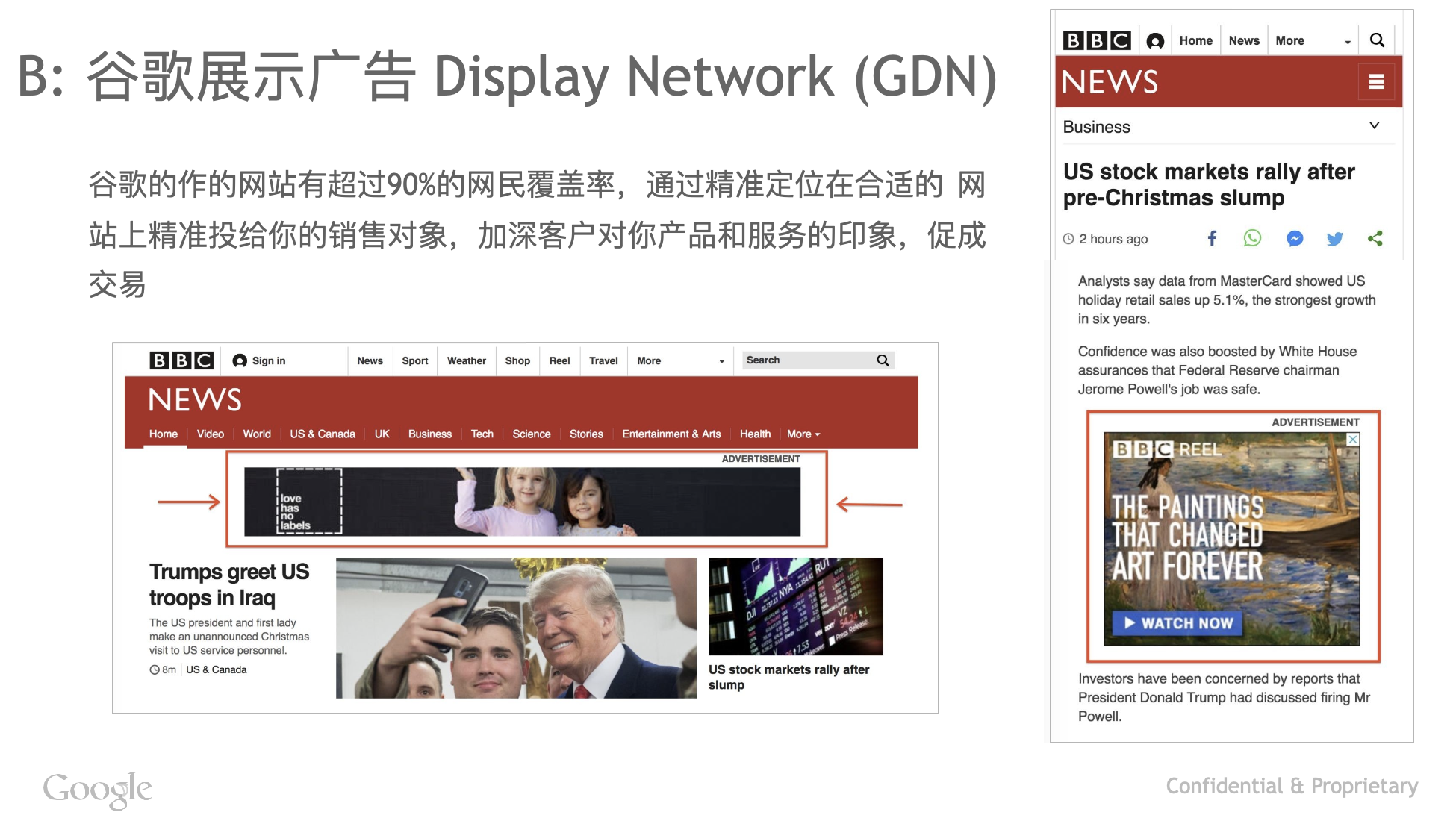Select Science section
This screenshot has width=1456, height=821.
click(532, 434)
